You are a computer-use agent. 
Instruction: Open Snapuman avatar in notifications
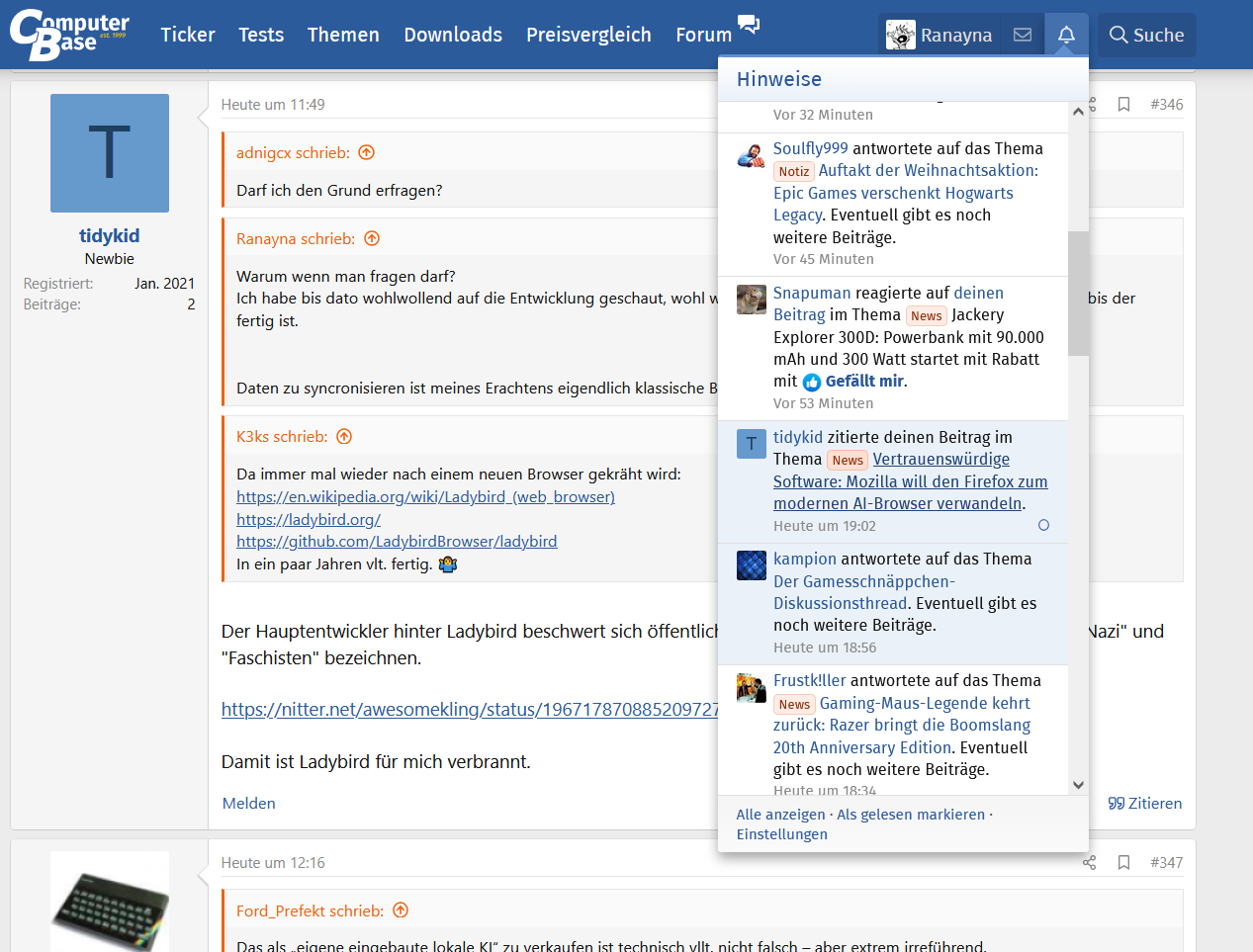[752, 300]
